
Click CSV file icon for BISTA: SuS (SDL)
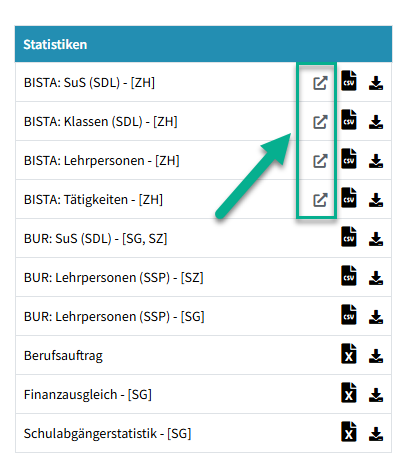349,81
